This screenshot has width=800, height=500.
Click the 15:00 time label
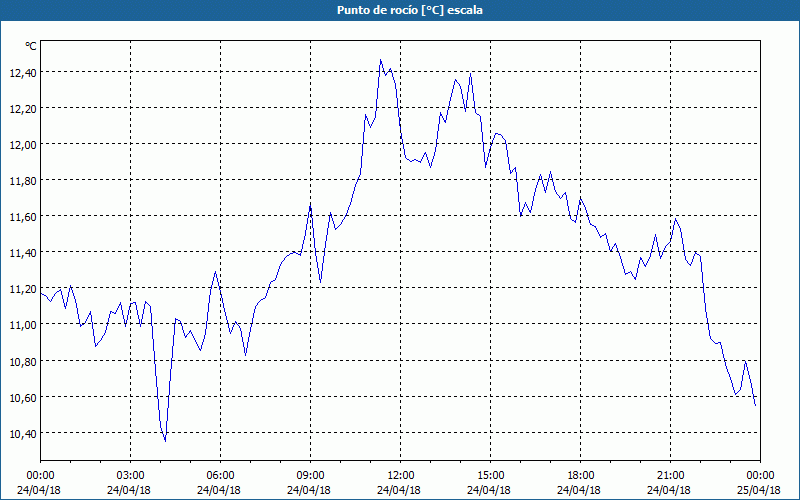[491, 476]
